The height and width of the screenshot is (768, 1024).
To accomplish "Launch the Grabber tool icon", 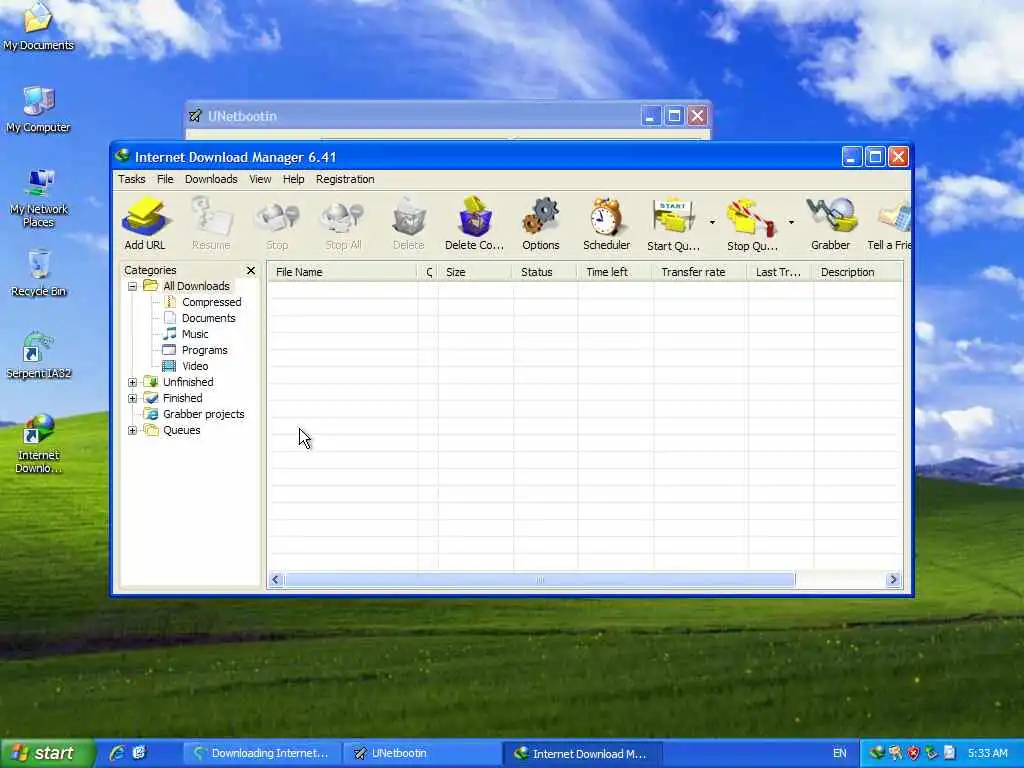I will coord(831,224).
